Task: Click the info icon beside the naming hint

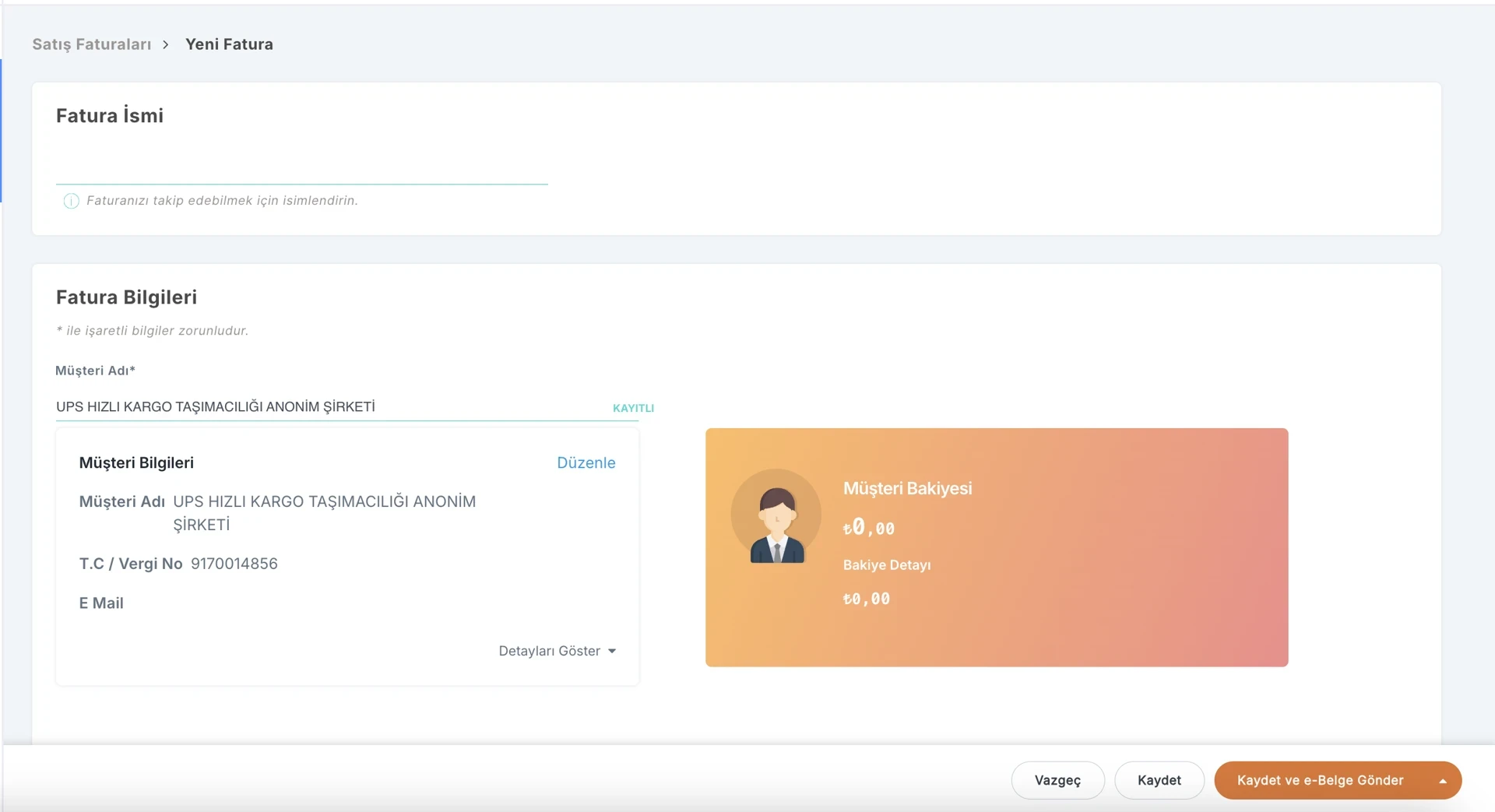Action: (x=71, y=201)
